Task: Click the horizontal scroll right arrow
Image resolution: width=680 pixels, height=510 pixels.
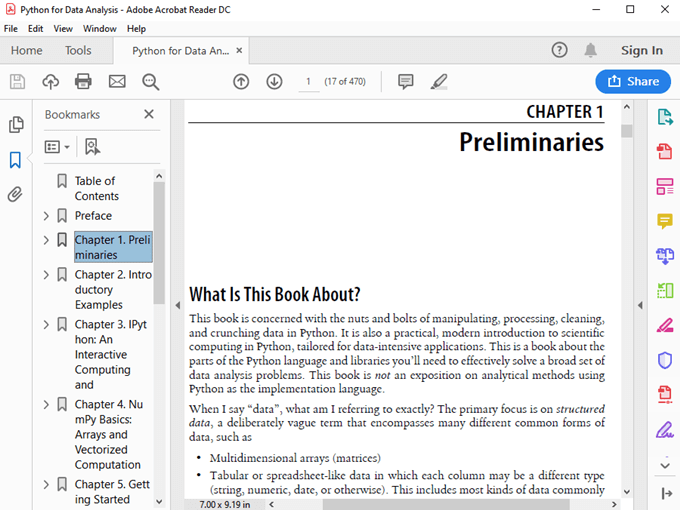Action: click(x=614, y=504)
